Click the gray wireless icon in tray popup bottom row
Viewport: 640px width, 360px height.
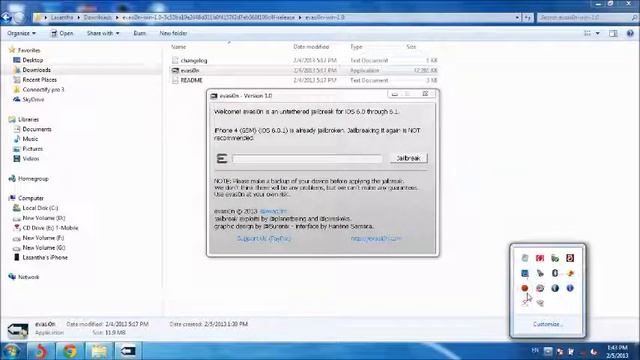coord(540,303)
